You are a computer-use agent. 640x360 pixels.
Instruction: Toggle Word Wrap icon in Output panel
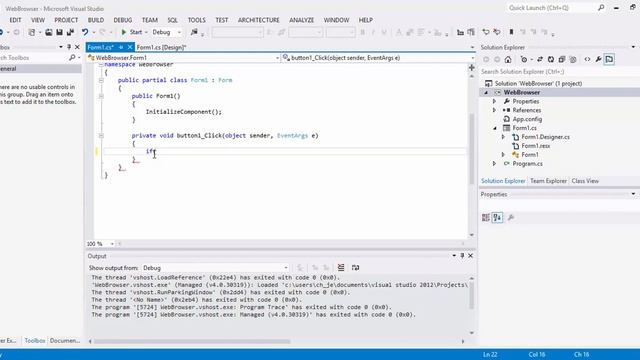click(x=356, y=267)
